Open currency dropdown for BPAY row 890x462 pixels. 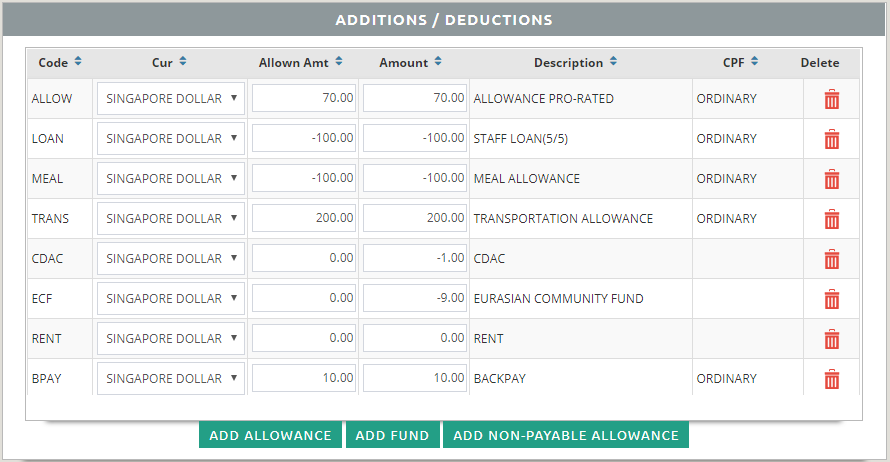coord(171,378)
